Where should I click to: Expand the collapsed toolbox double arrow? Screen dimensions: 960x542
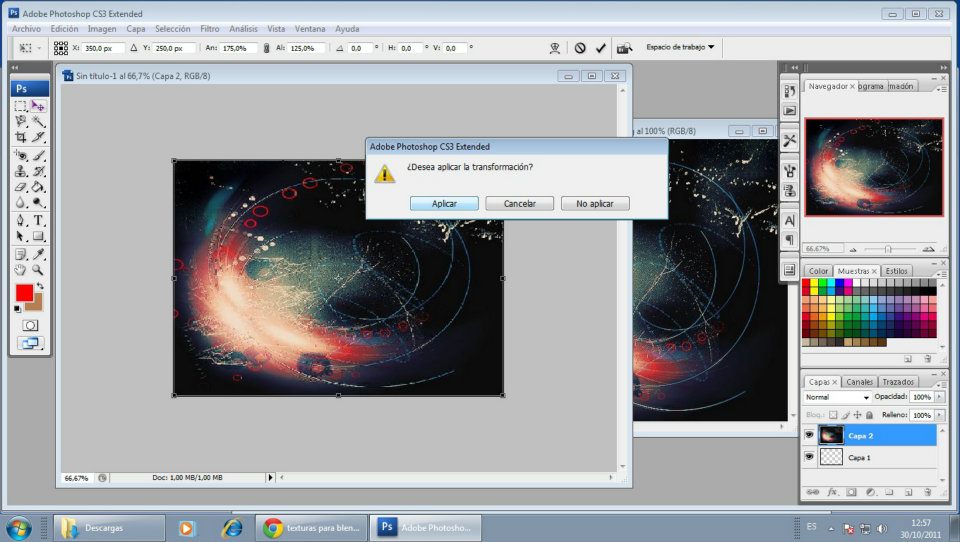point(15,67)
